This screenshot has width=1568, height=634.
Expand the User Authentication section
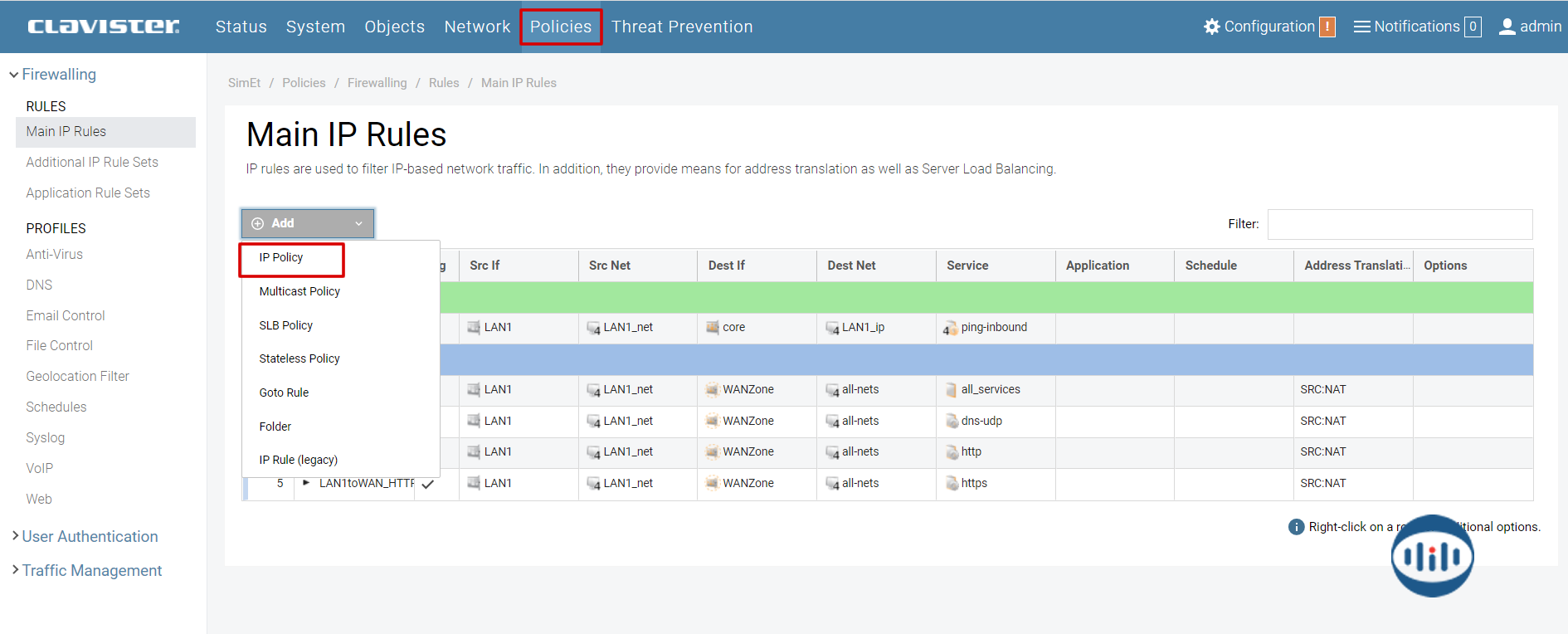click(16, 536)
